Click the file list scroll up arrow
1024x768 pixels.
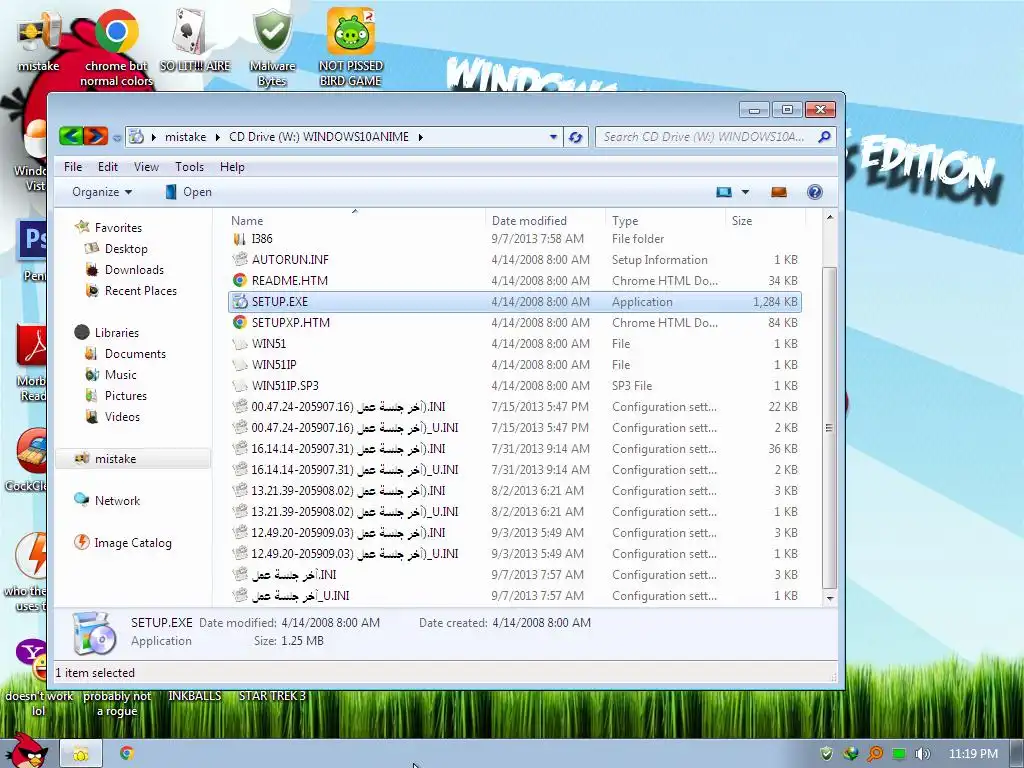coord(829,217)
